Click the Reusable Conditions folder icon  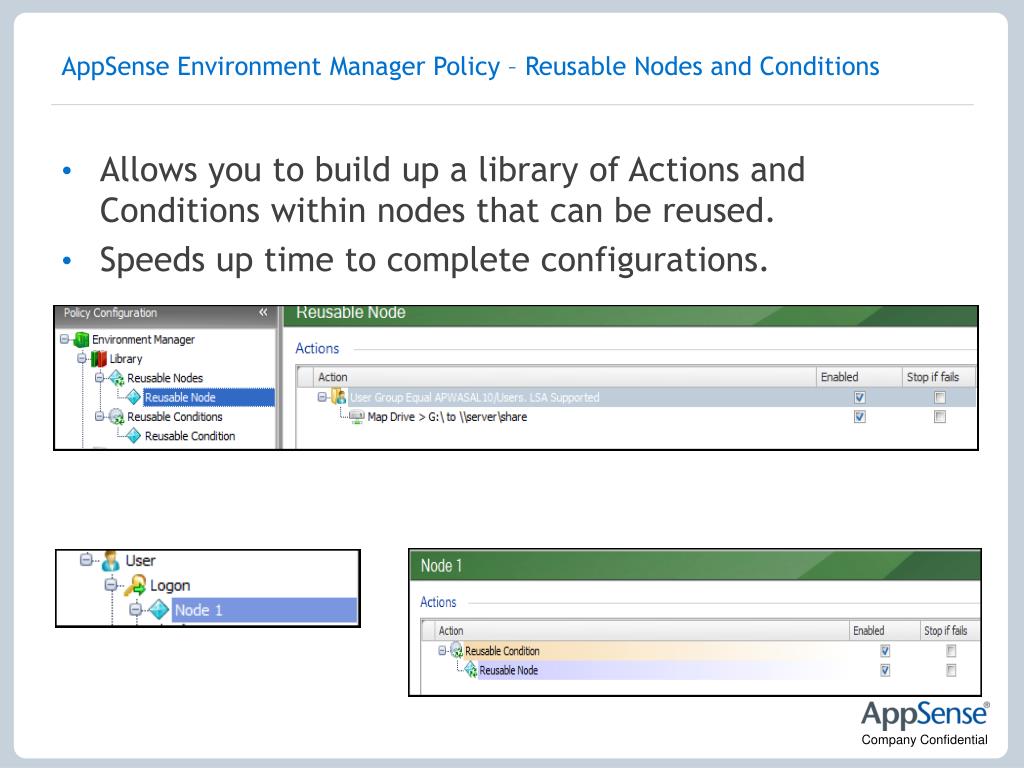click(x=116, y=417)
